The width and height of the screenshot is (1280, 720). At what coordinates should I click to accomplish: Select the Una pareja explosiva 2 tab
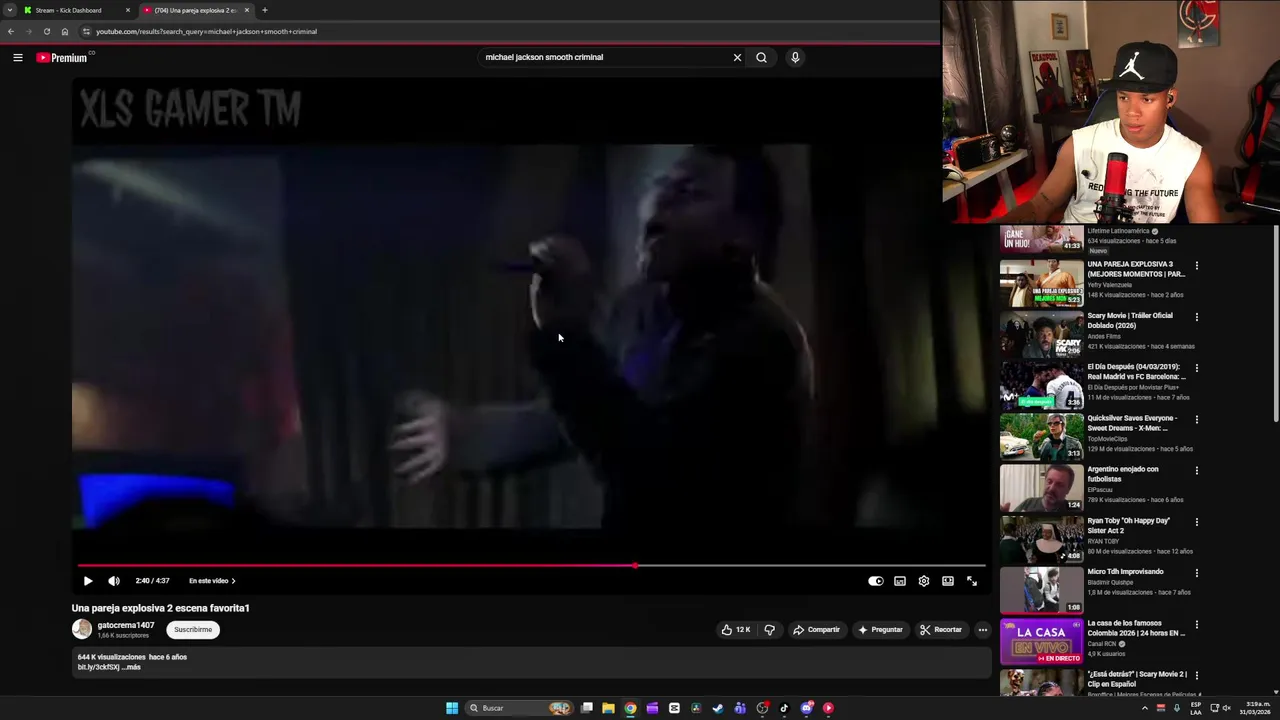click(x=195, y=10)
